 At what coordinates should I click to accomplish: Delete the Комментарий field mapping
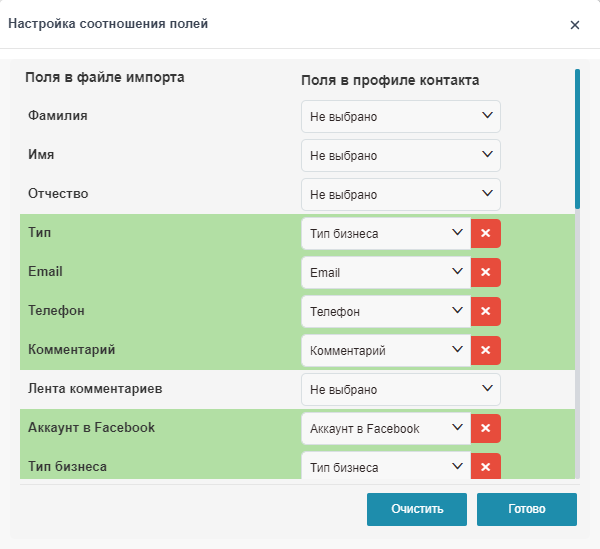[485, 350]
